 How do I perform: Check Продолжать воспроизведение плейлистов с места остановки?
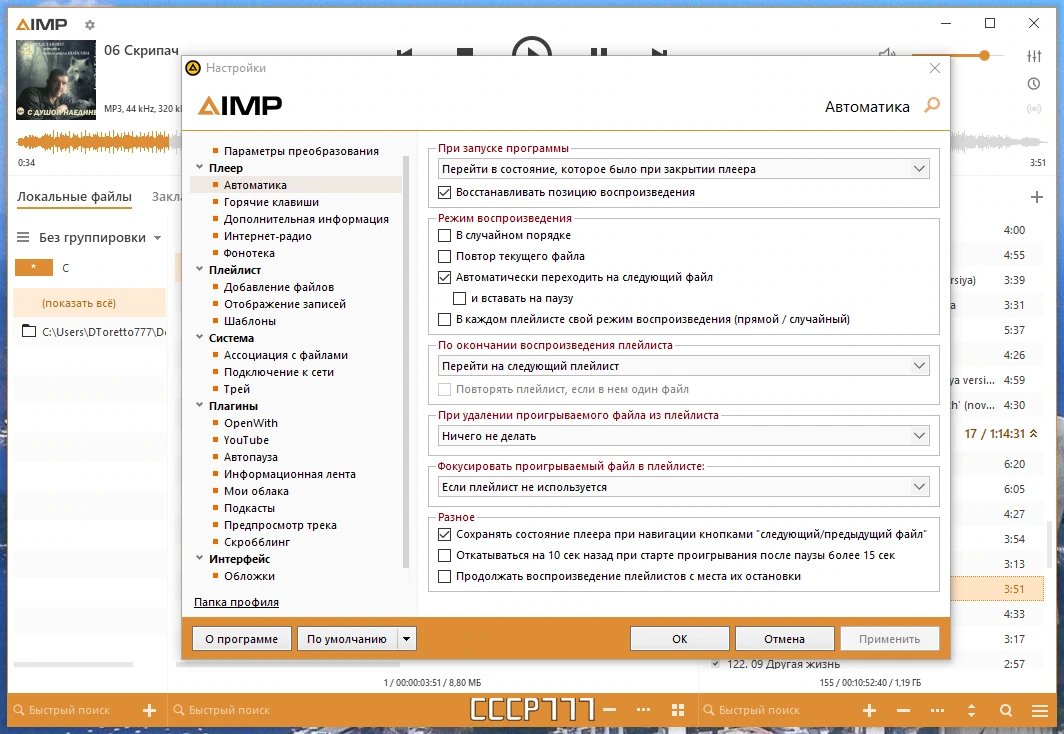click(x=444, y=577)
